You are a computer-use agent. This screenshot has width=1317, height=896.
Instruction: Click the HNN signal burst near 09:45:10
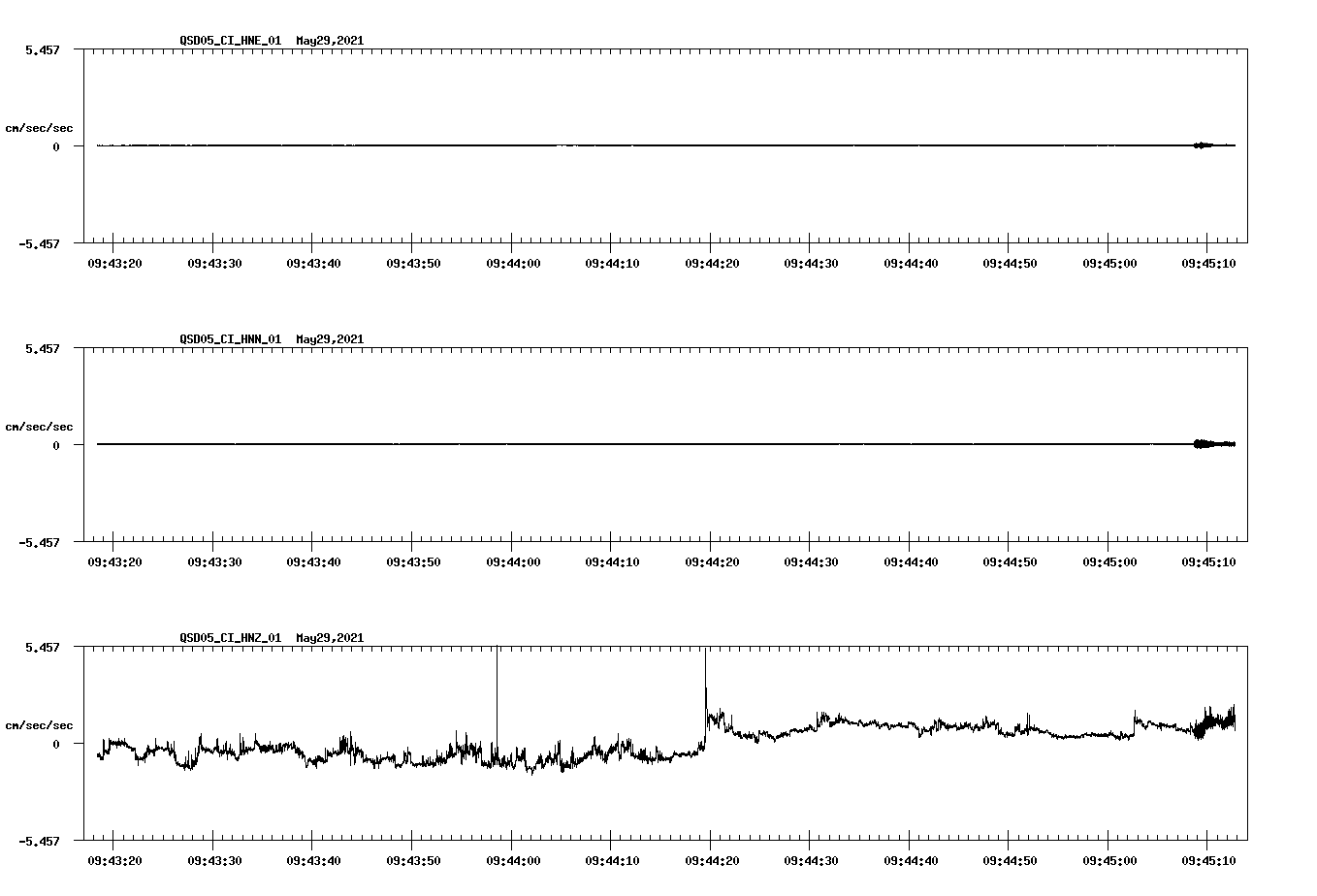tap(1212, 444)
